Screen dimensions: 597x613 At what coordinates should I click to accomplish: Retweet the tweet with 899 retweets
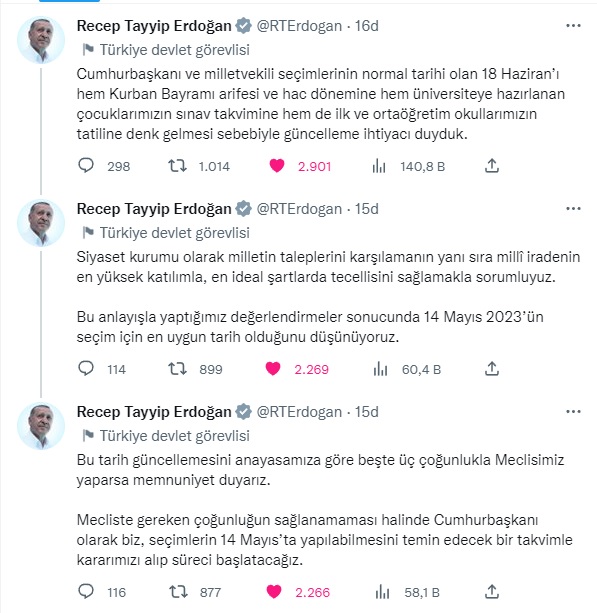(x=177, y=369)
